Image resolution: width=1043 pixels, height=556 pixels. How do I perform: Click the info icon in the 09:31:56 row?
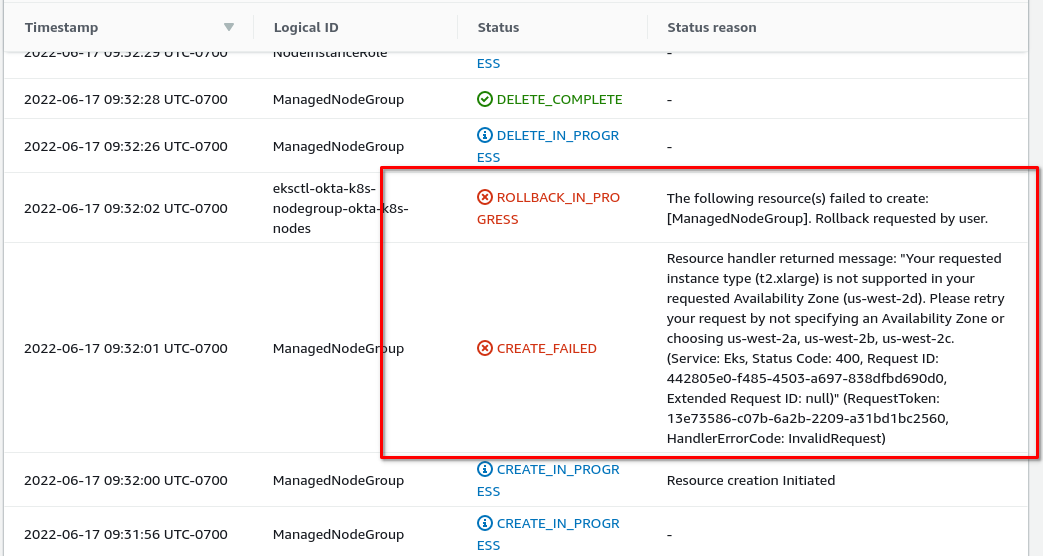[x=485, y=524]
